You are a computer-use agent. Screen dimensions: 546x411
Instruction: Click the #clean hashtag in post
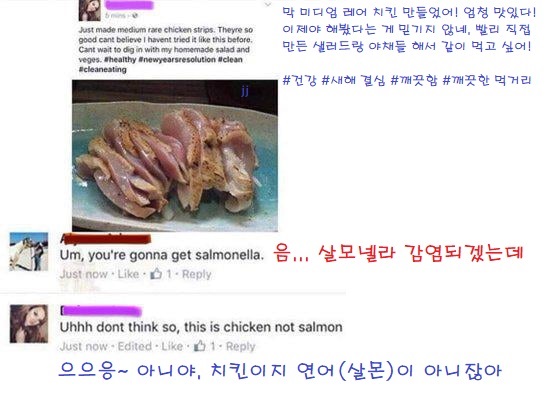[x=230, y=60]
